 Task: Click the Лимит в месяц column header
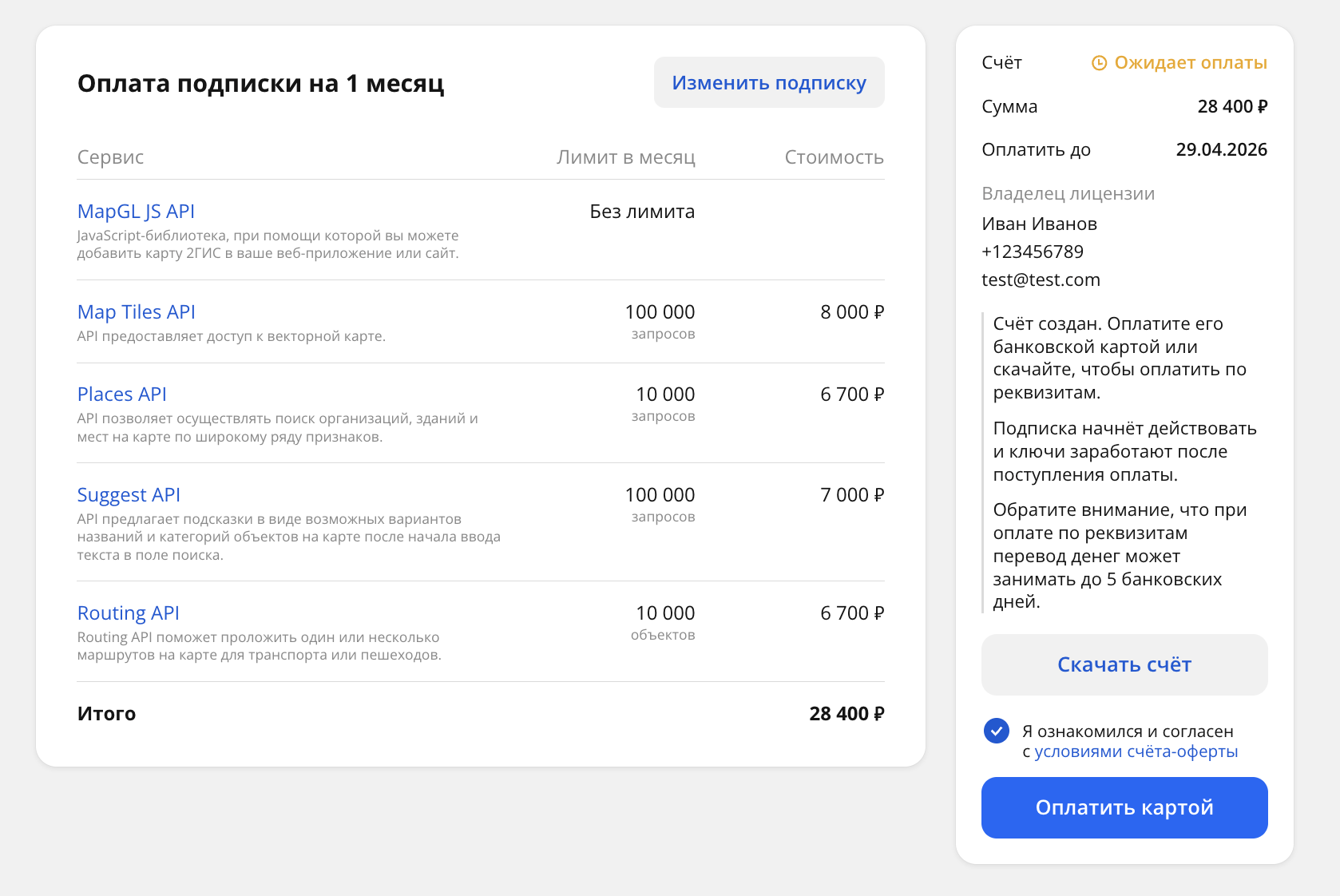click(625, 157)
